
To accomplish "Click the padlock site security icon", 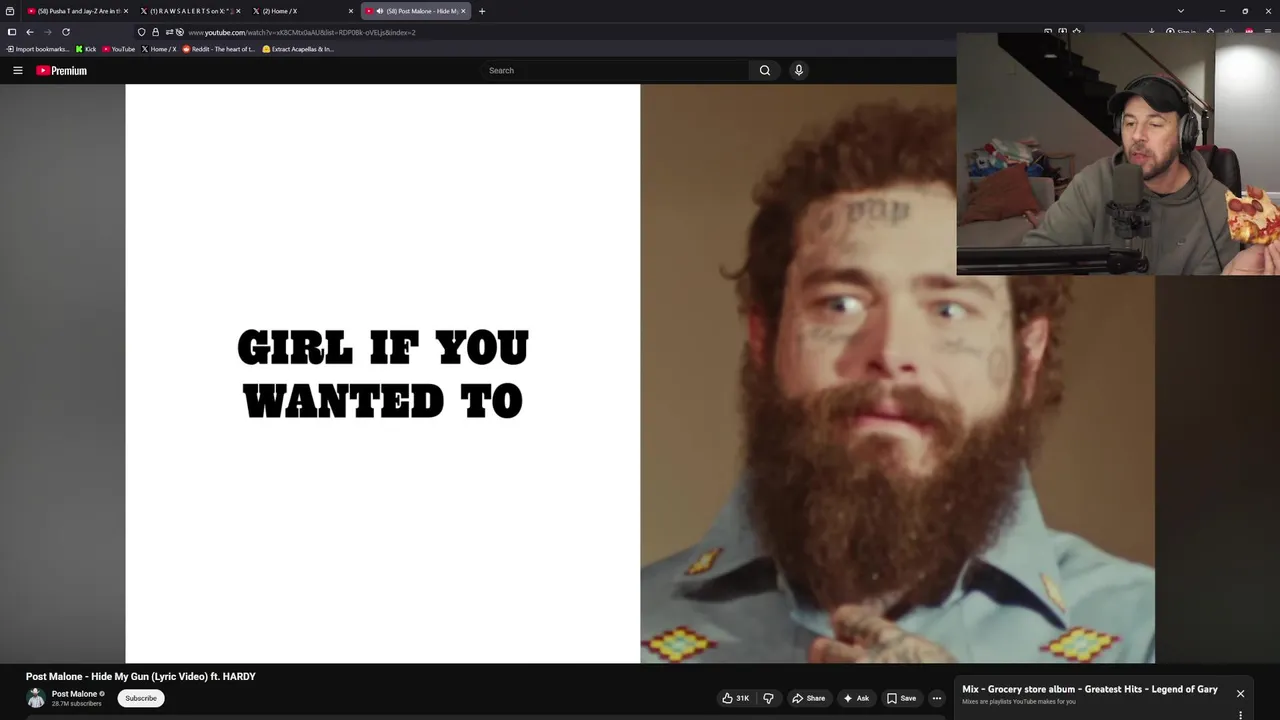I will 155,32.
